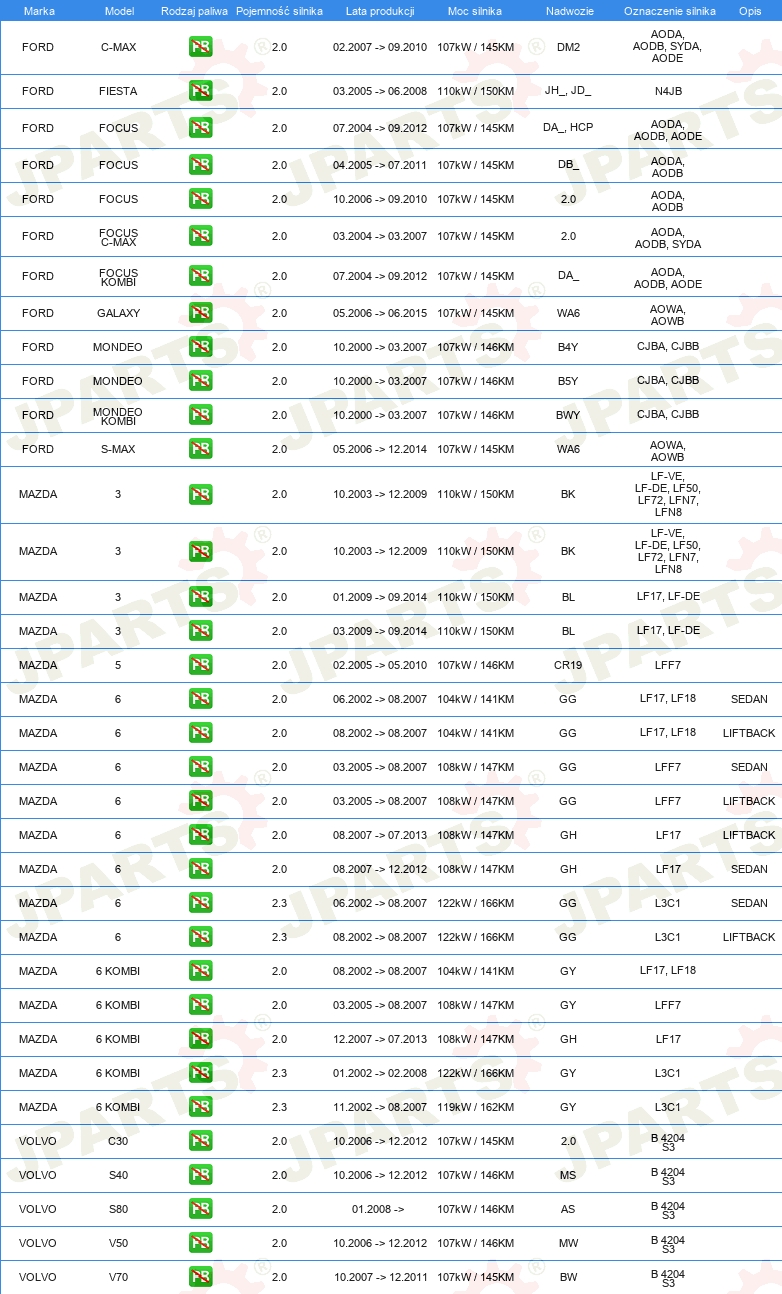Viewport: 782px width, 1294px height.
Task: Click the fuel icon in Ford Focus Kombi row
Action: pyautogui.click(x=201, y=276)
